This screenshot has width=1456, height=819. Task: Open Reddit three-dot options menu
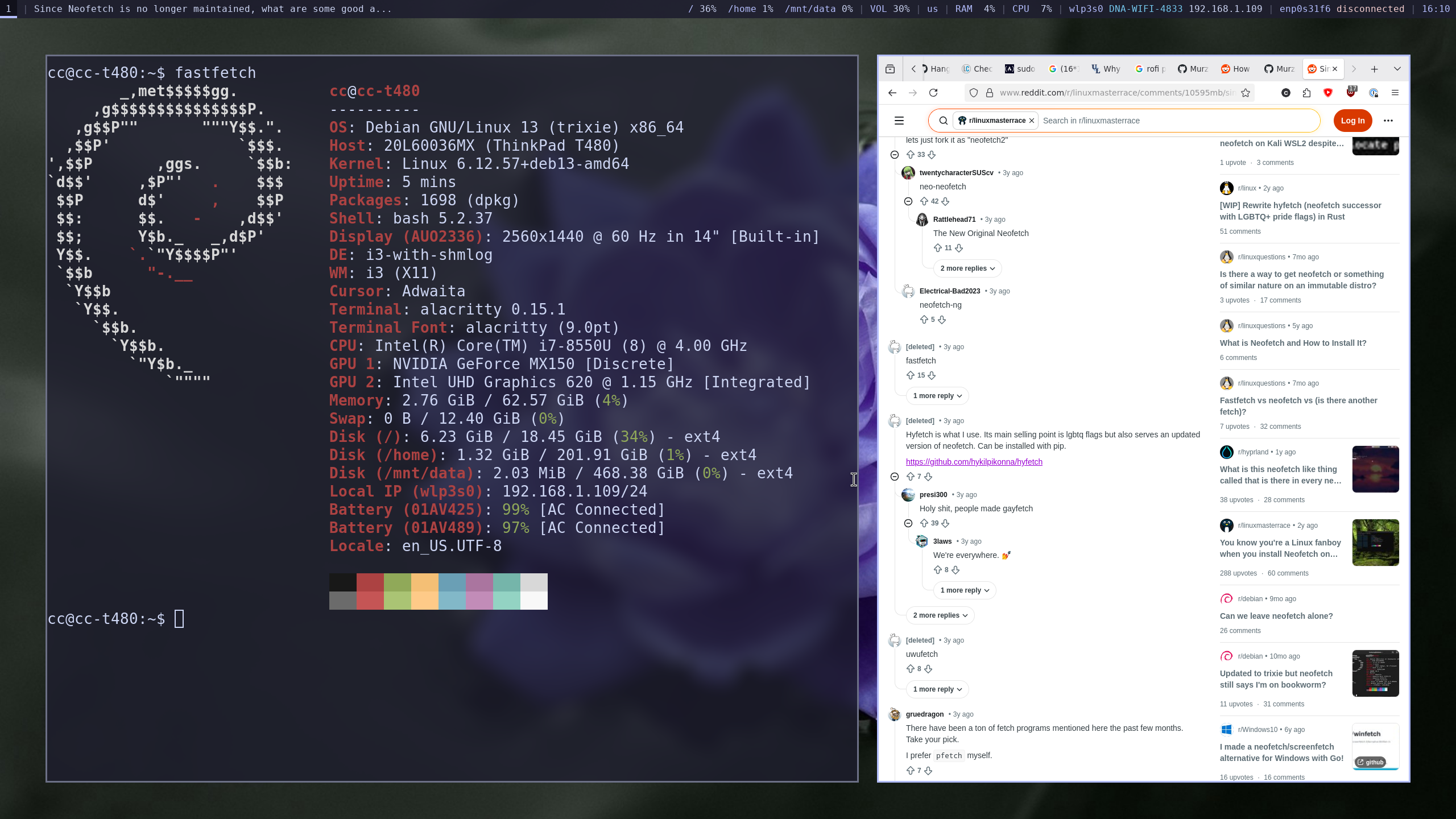click(1388, 121)
